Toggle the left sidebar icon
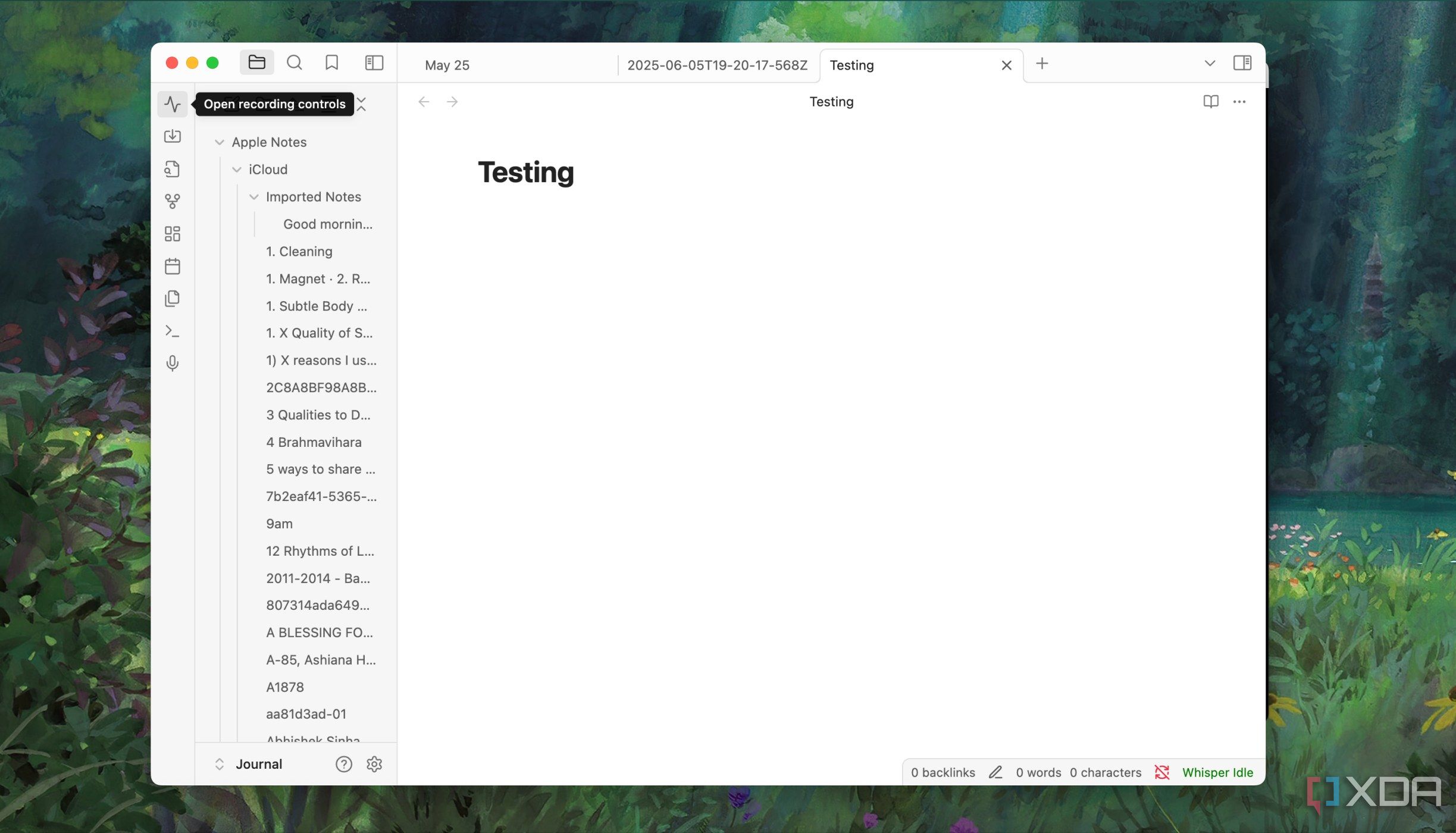Image resolution: width=1456 pixels, height=833 pixels. pos(374,62)
